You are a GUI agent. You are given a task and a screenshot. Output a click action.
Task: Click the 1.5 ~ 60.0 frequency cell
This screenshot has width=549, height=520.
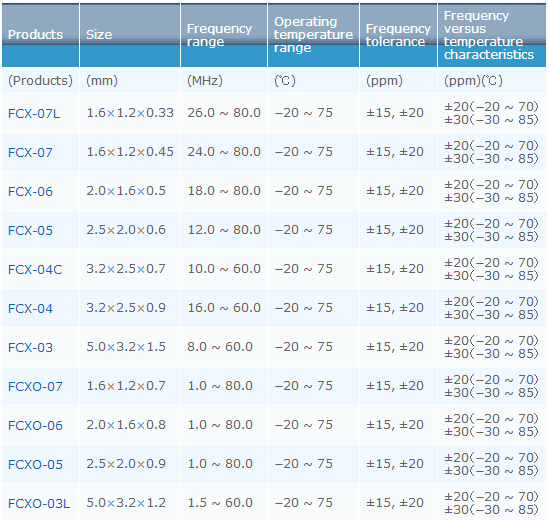pos(224,503)
